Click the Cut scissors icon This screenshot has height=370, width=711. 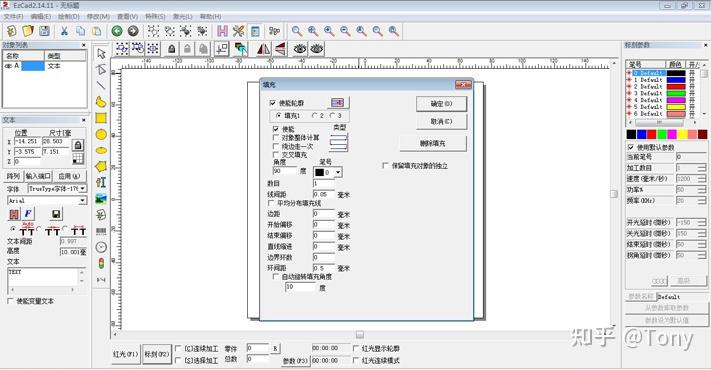click(x=64, y=31)
